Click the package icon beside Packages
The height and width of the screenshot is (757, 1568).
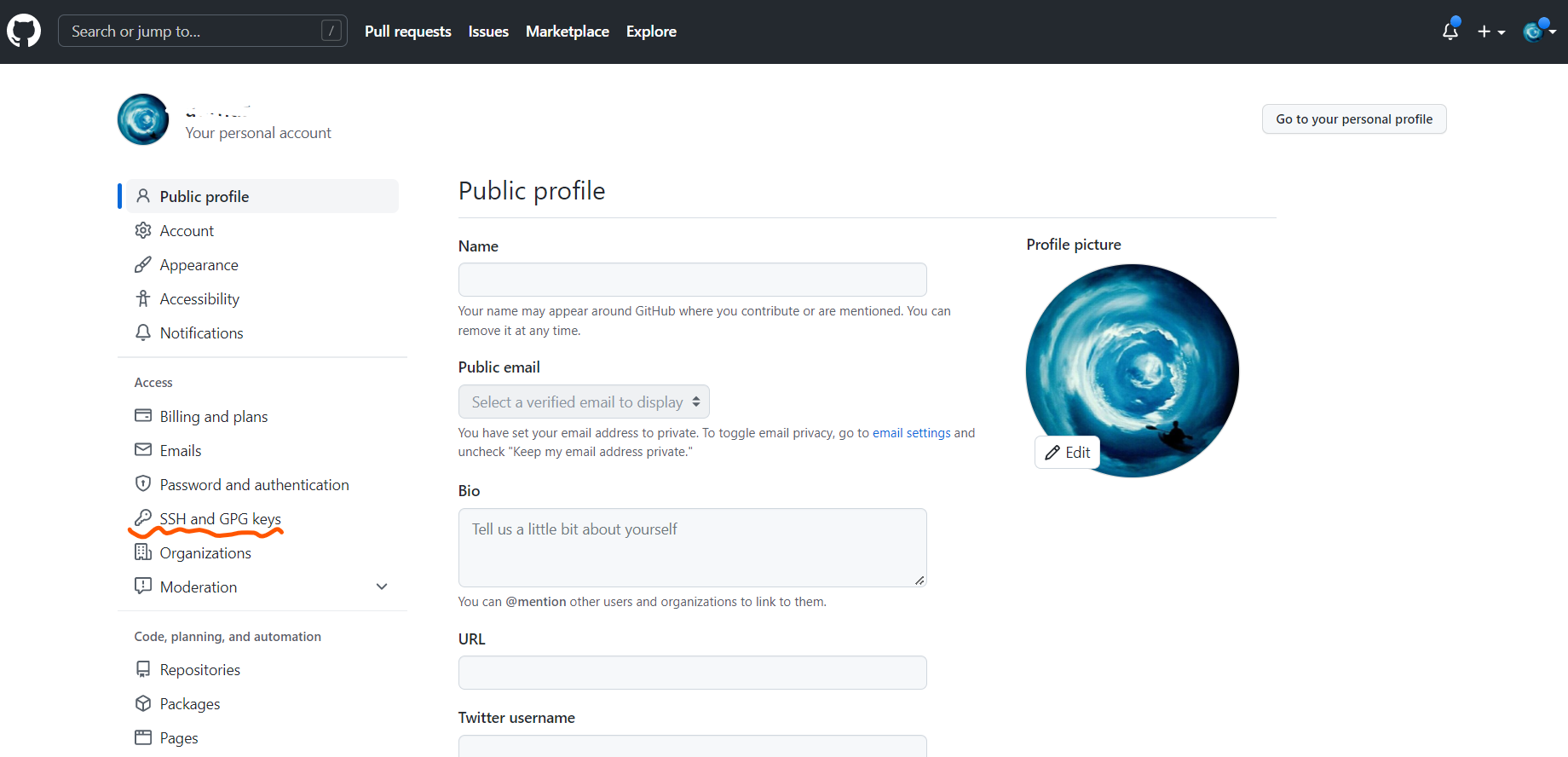143,703
